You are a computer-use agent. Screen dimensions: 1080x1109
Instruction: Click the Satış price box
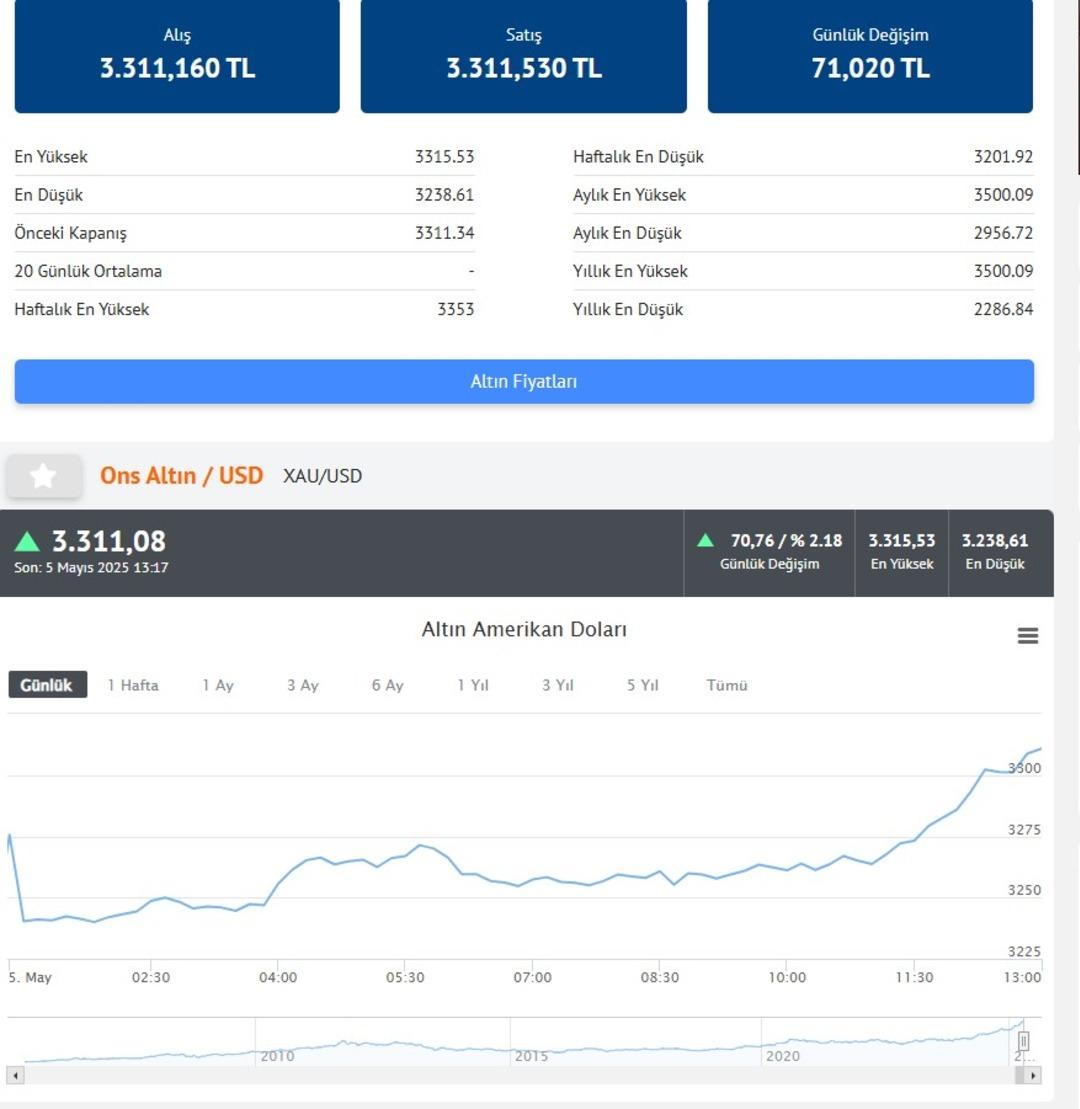pyautogui.click(x=523, y=56)
